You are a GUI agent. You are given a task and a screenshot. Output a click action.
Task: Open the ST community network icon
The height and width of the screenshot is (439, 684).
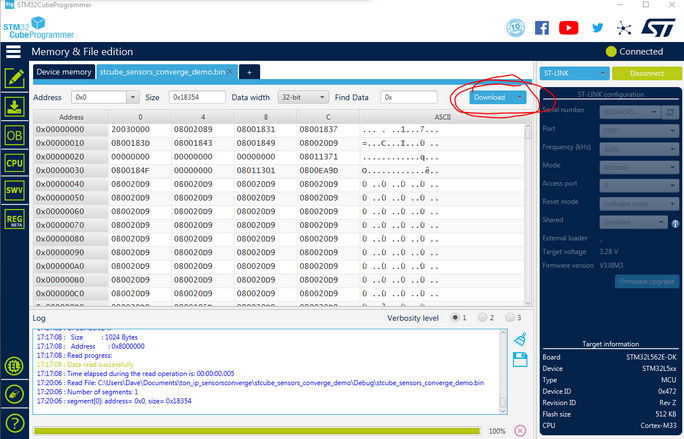tap(624, 28)
